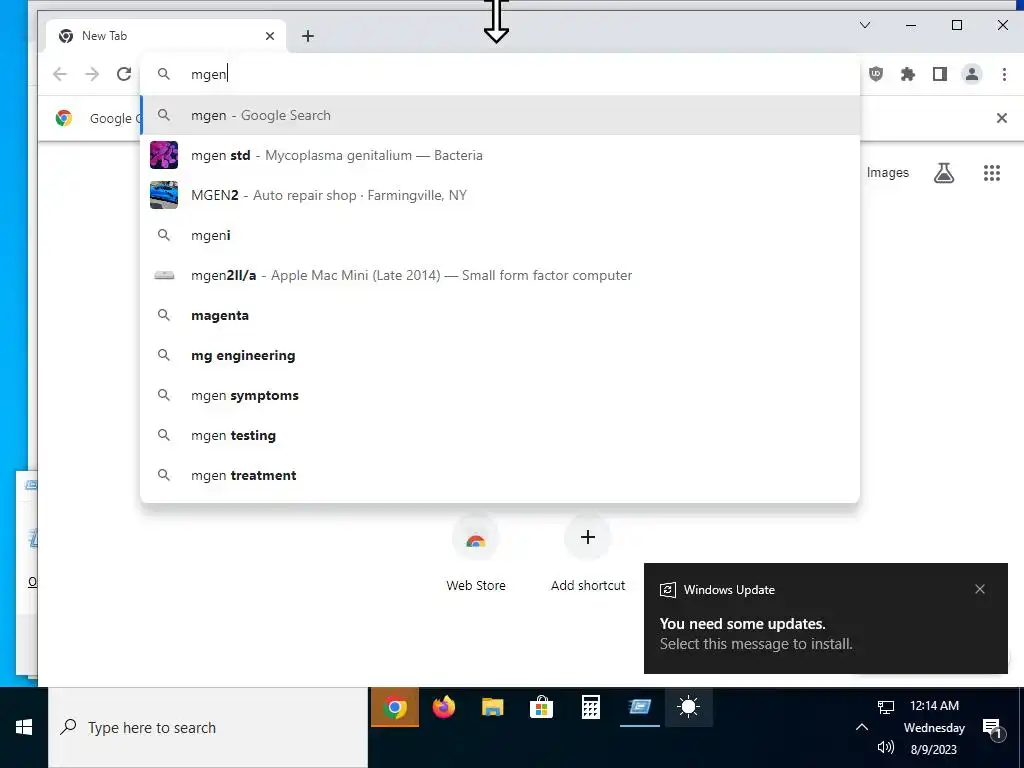Select the 'mg engineering' suggestion
The height and width of the screenshot is (768, 1024).
500,355
